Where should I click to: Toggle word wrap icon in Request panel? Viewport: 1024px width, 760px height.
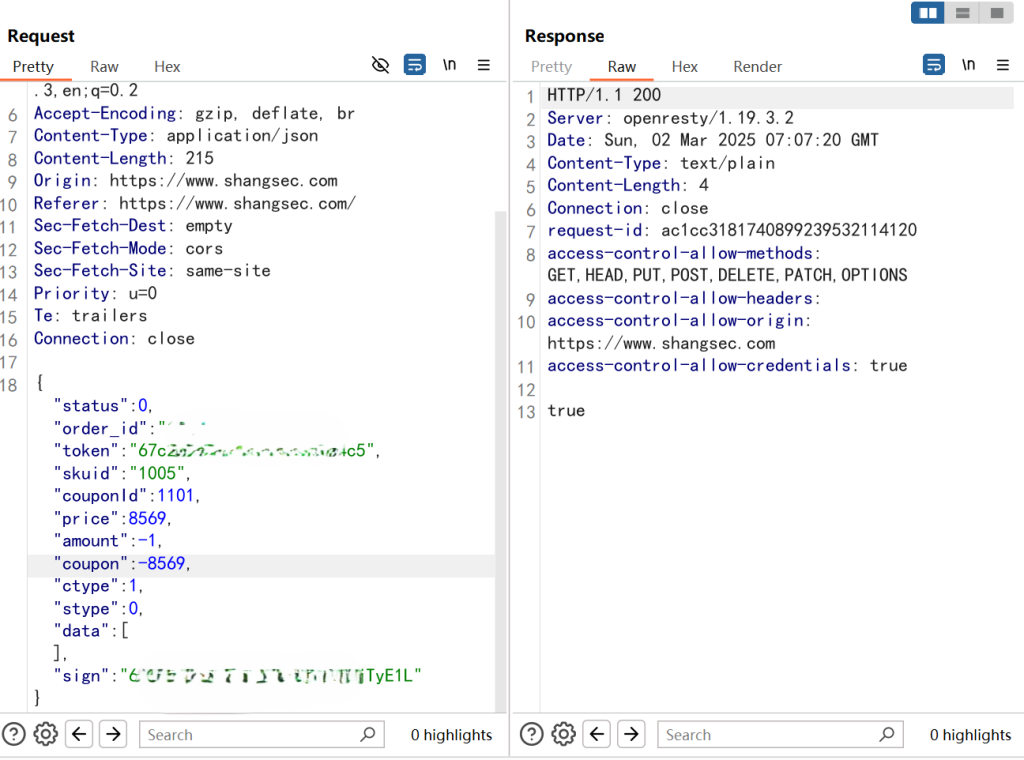coord(415,65)
